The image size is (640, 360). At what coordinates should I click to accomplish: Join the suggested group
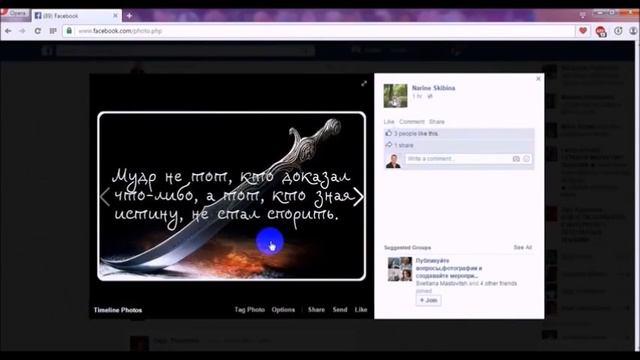(x=428, y=300)
